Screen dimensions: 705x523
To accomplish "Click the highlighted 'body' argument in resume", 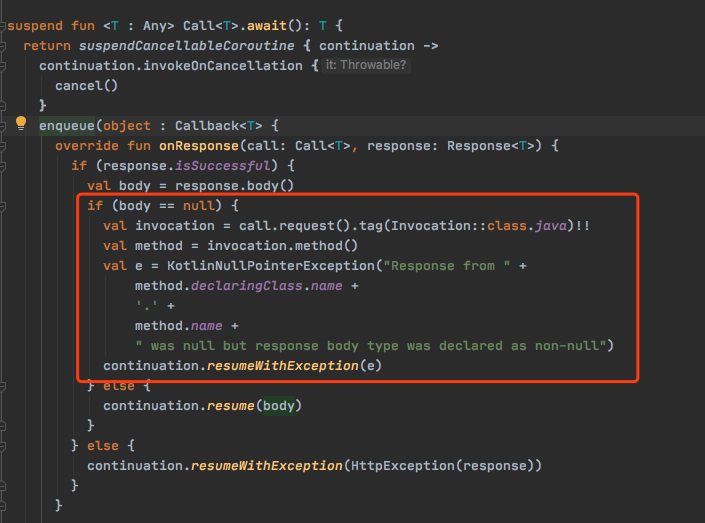I will coord(279,406).
